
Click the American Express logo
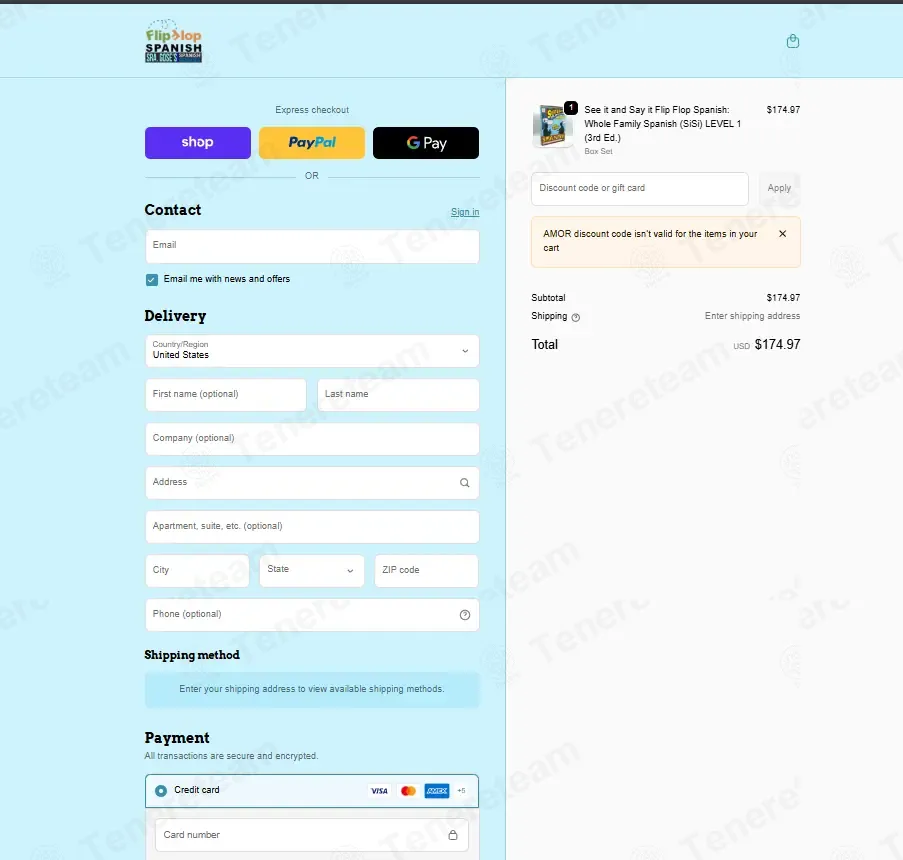437,791
